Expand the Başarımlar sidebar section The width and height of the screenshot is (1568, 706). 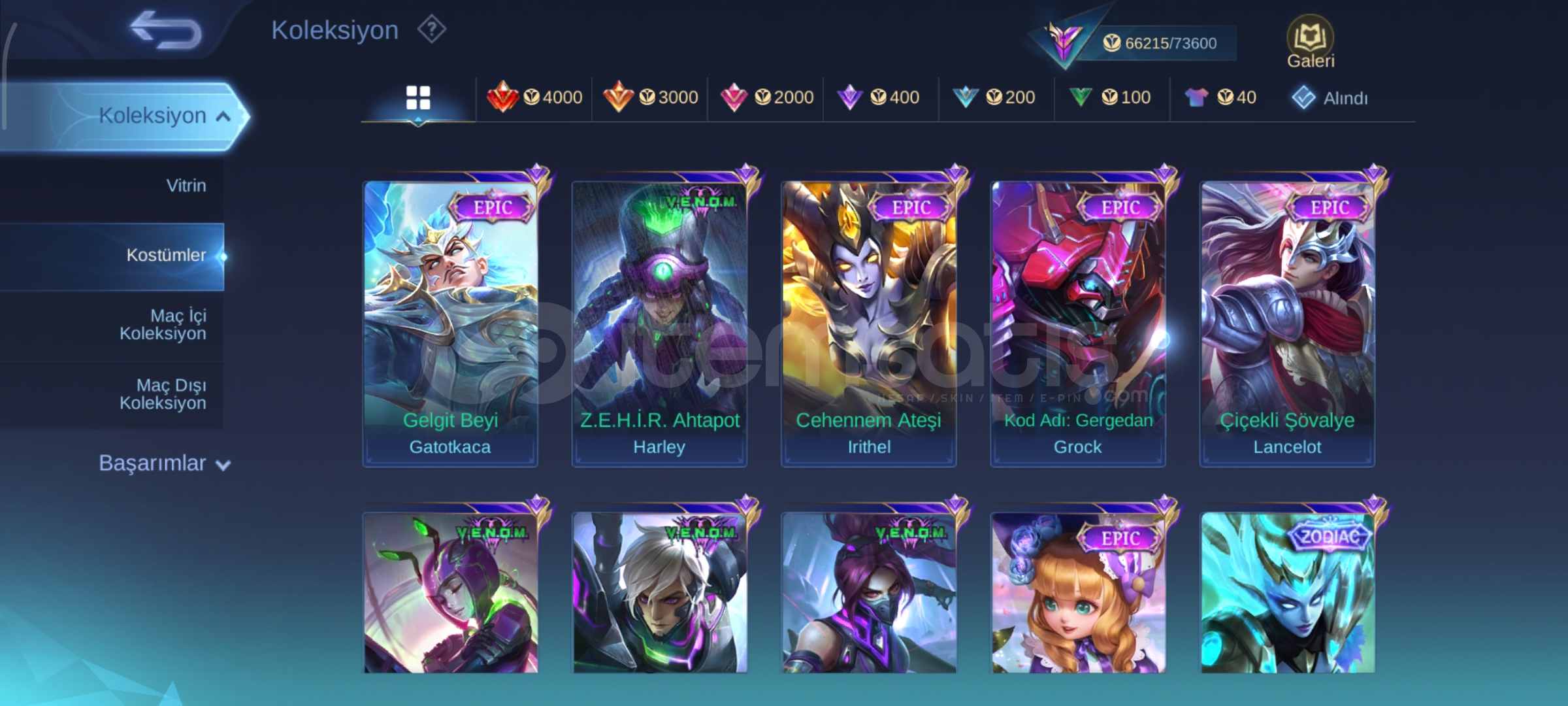[165, 463]
